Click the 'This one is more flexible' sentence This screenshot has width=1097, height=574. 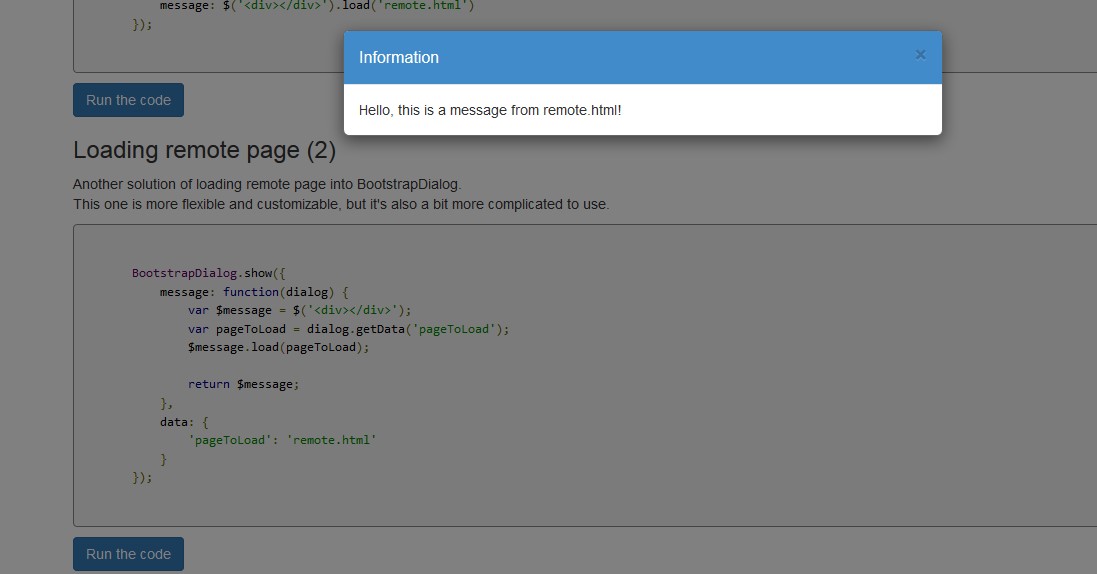[x=340, y=204]
